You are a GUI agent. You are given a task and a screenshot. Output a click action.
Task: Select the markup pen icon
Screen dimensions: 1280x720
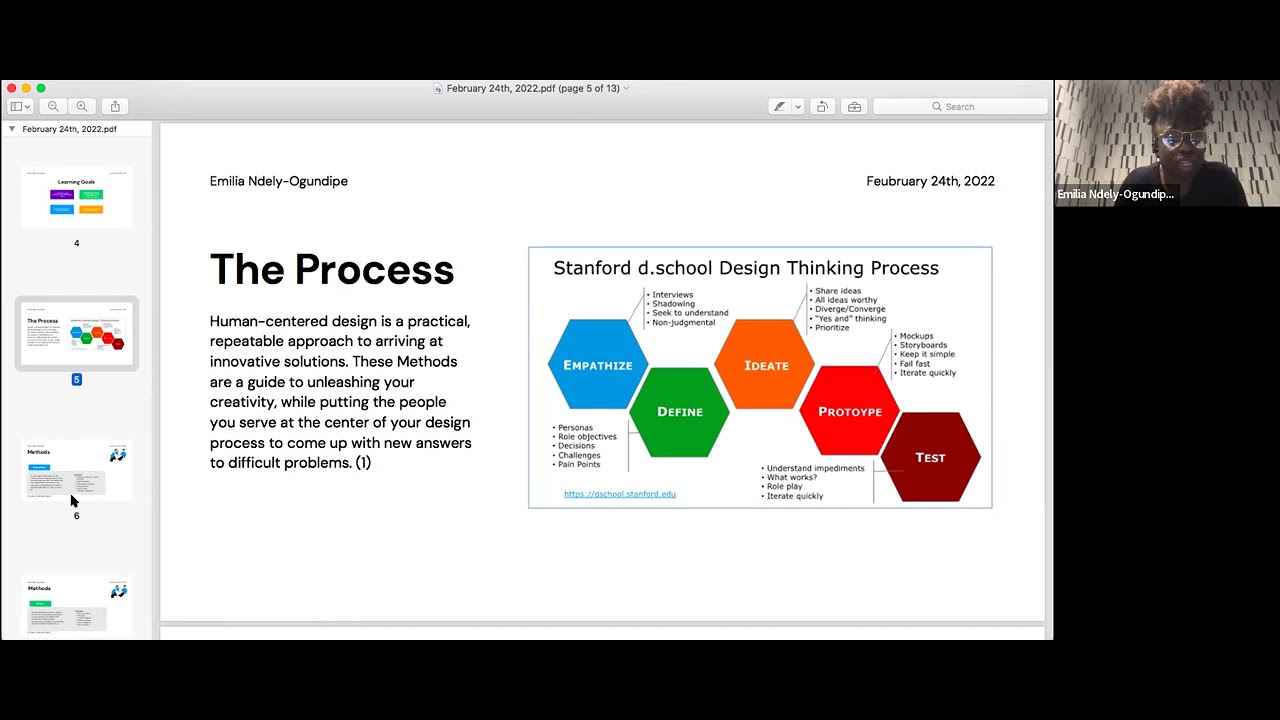point(779,106)
